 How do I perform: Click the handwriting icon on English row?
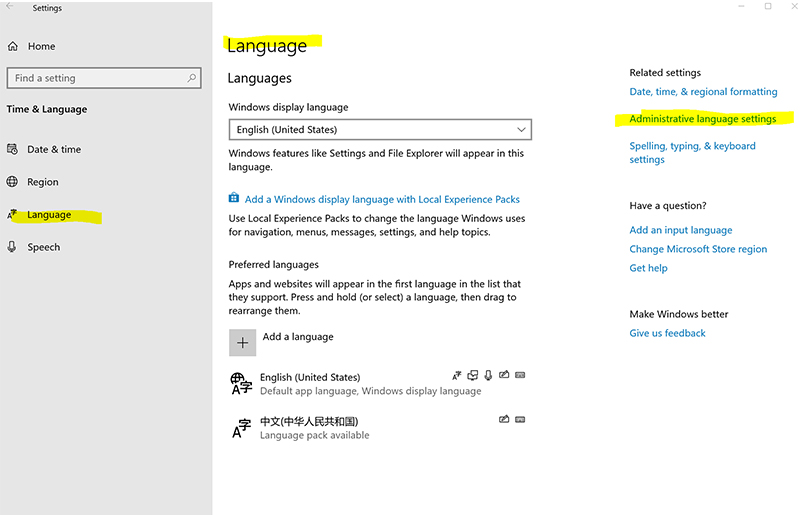point(504,375)
